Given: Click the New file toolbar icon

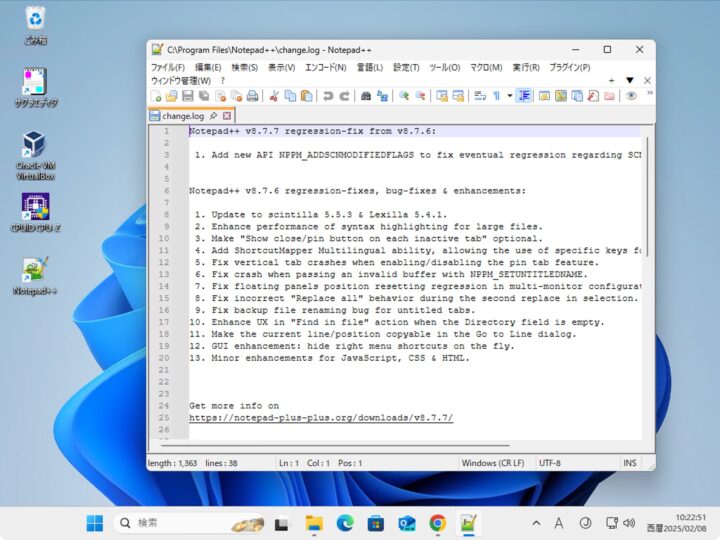Looking at the screenshot, I should pos(156,96).
